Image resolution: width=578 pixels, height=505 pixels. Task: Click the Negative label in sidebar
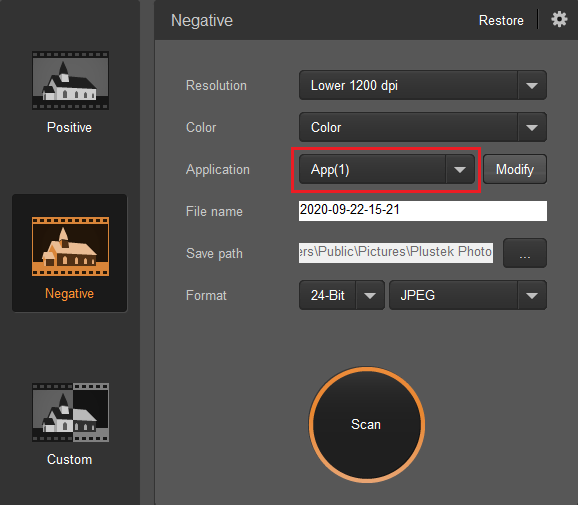[x=69, y=293]
